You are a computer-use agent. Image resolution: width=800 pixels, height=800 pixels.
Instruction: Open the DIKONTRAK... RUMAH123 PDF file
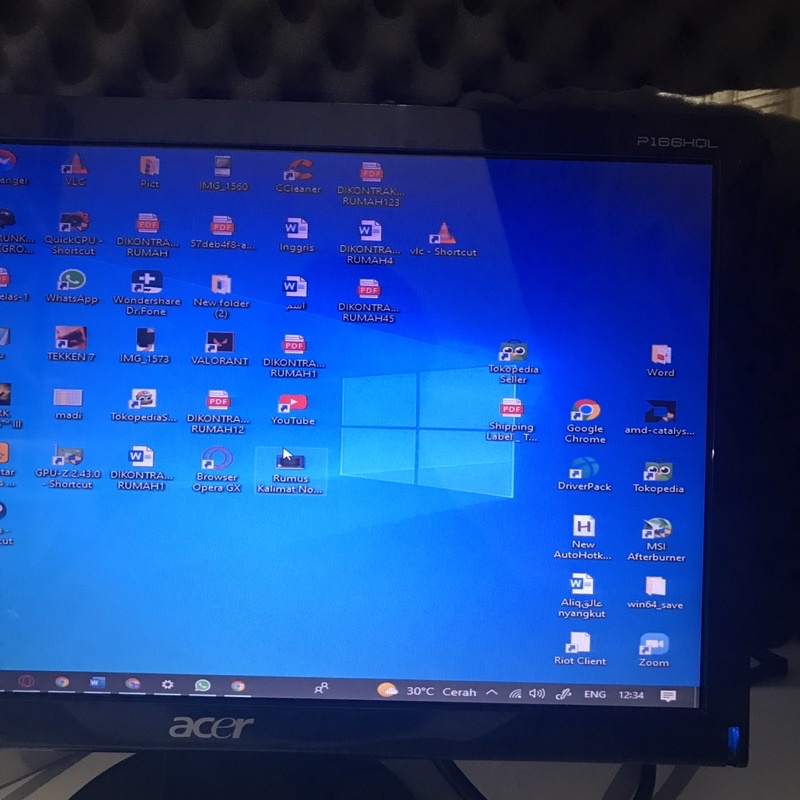(371, 184)
